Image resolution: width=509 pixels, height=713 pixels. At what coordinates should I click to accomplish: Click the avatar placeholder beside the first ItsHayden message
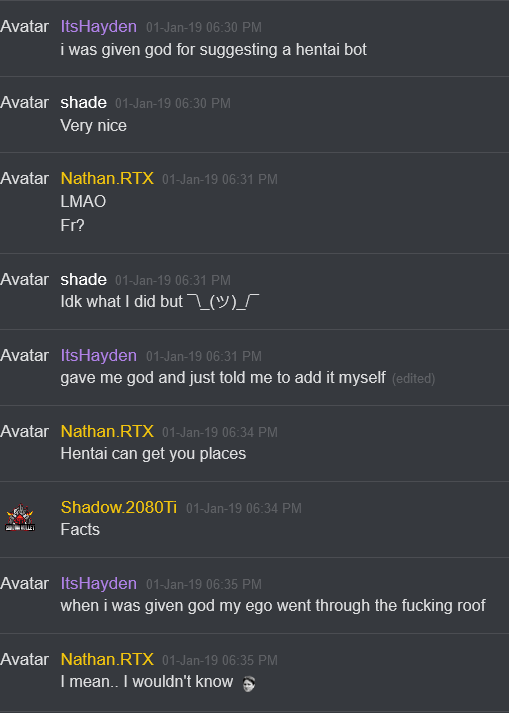pyautogui.click(x=25, y=26)
